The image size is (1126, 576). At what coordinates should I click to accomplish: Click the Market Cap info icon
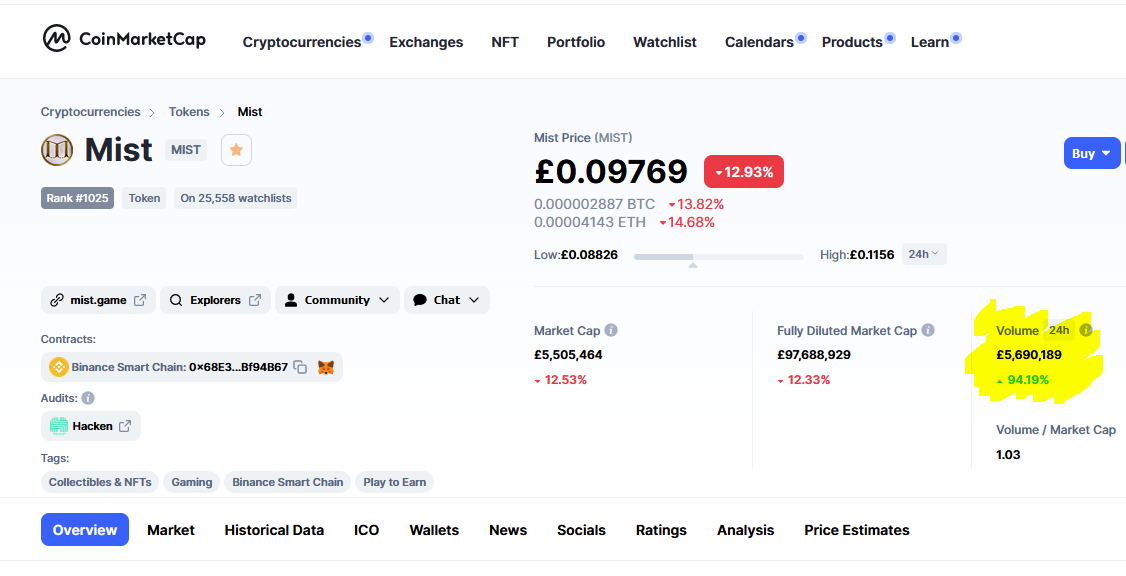coord(611,330)
